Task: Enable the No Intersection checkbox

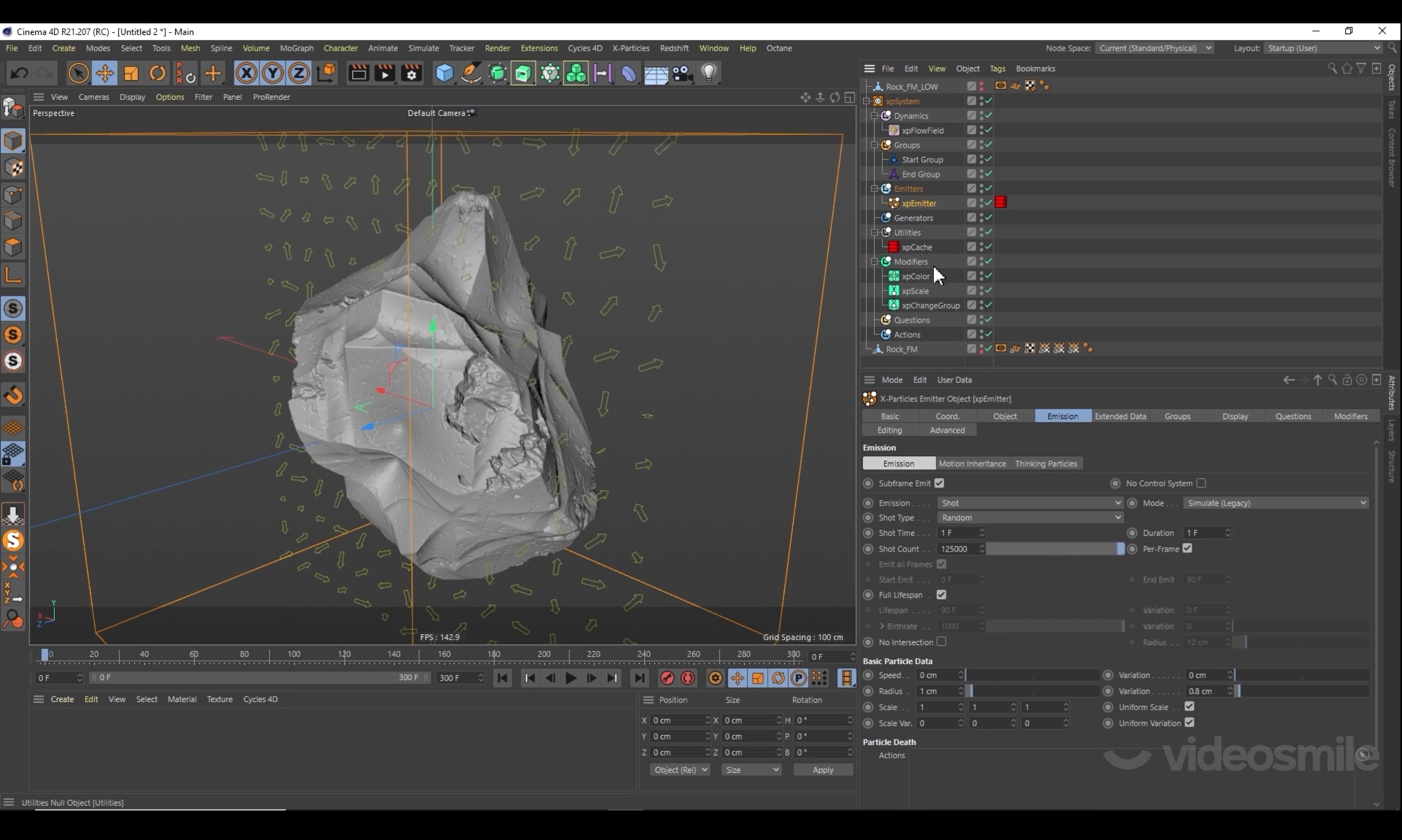Action: pyautogui.click(x=941, y=642)
